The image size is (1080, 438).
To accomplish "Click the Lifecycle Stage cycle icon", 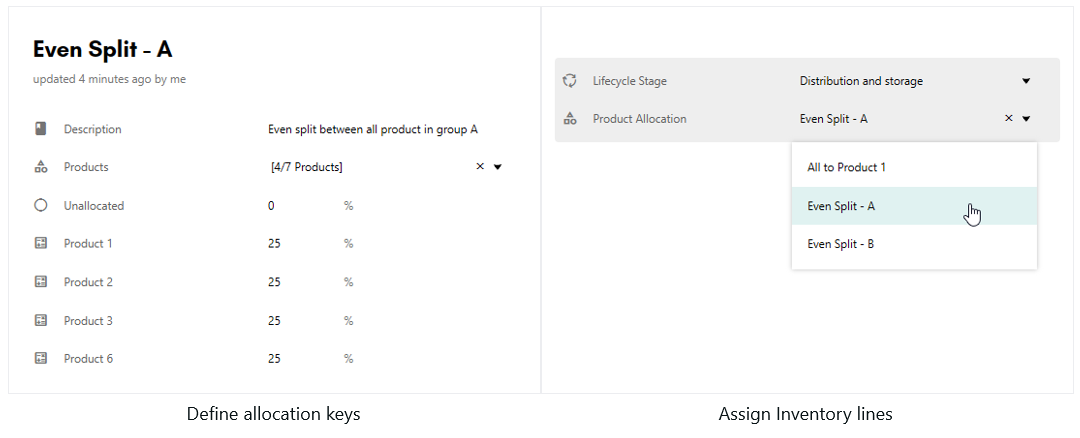I will click(x=570, y=81).
